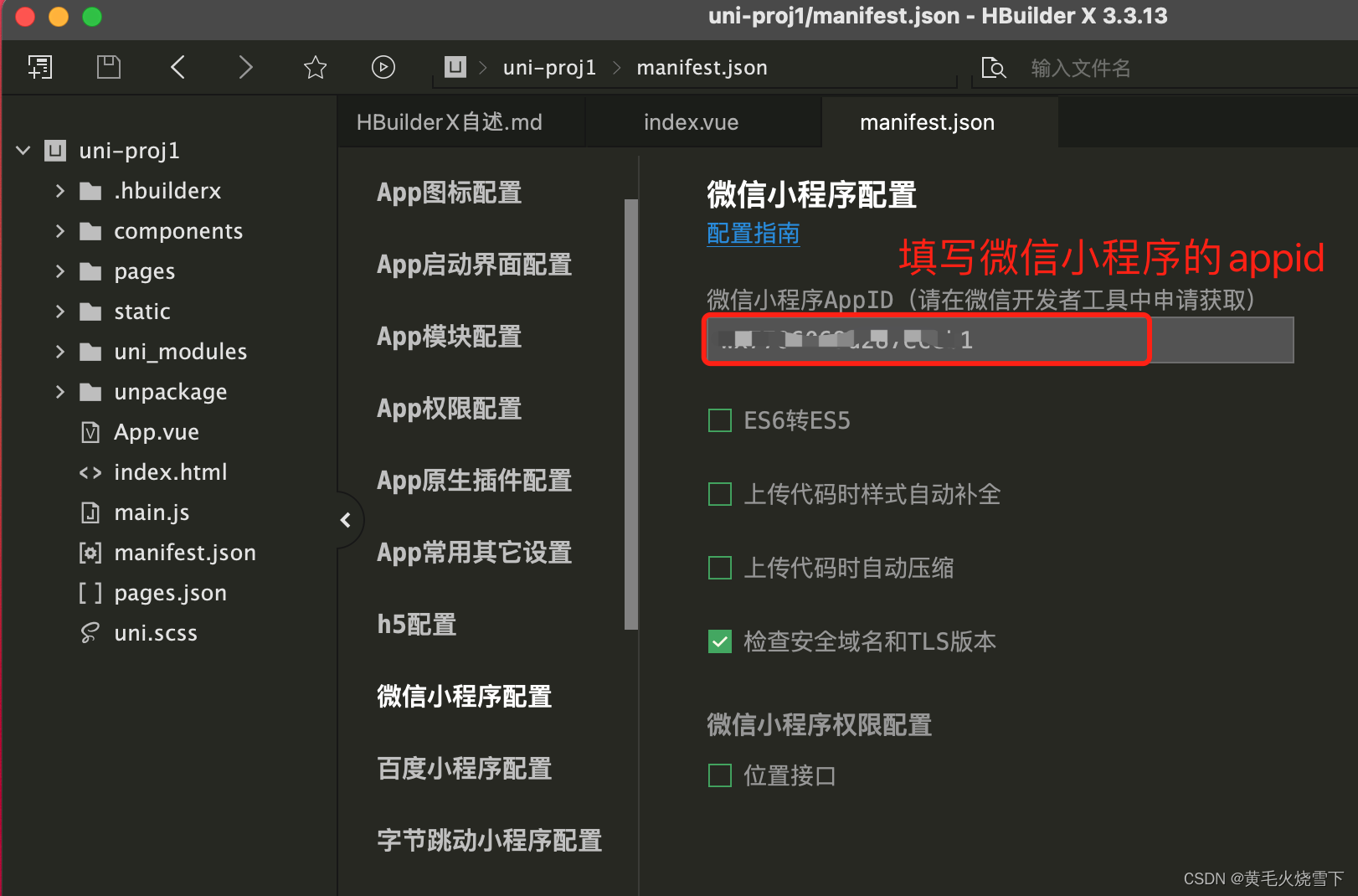Click the save file icon
Image resolution: width=1358 pixels, height=896 pixels.
tap(108, 67)
